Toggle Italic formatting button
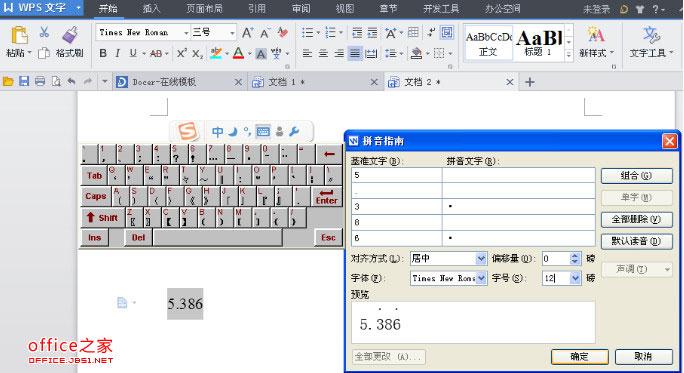Screen dimensions: 684x373 pyautogui.click(x=117, y=53)
